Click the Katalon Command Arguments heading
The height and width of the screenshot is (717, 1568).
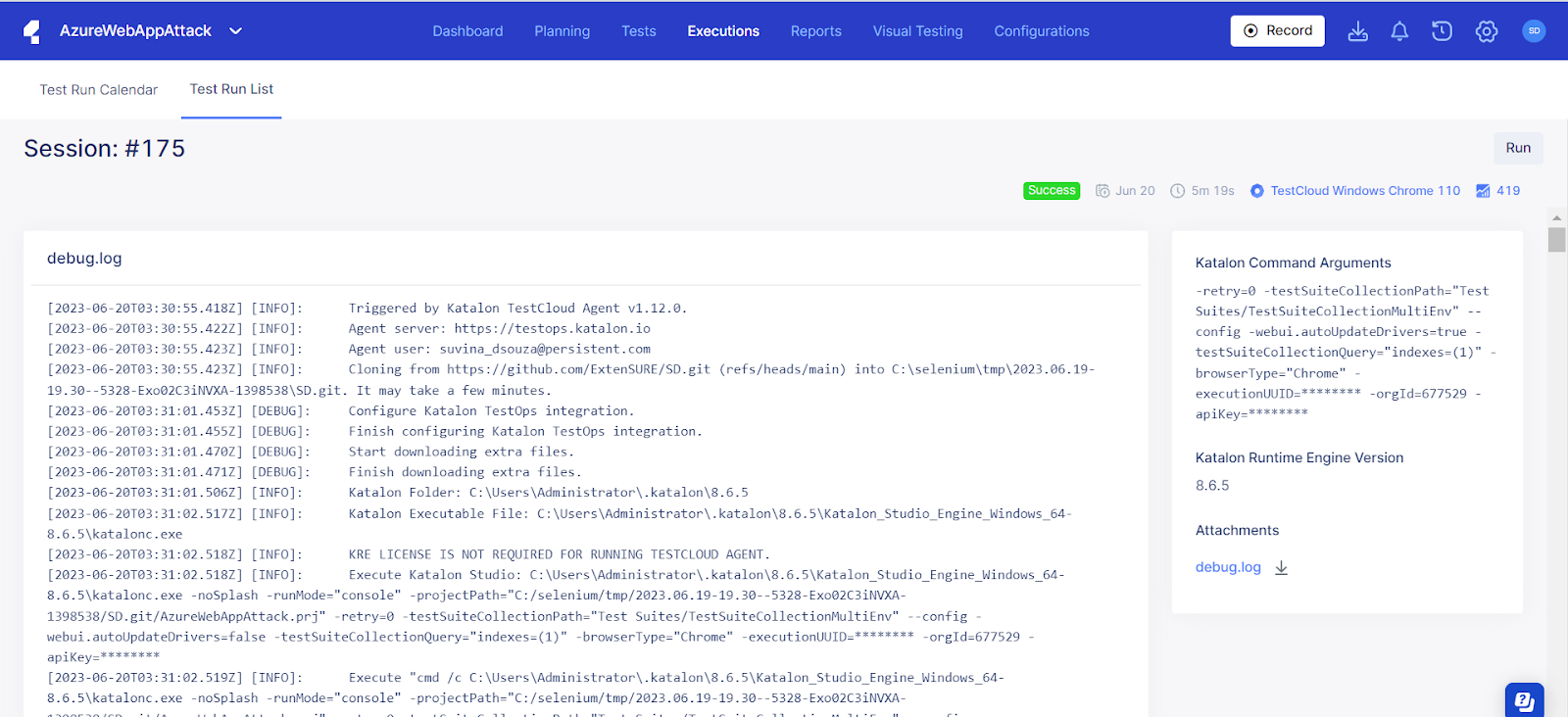[x=1293, y=263]
